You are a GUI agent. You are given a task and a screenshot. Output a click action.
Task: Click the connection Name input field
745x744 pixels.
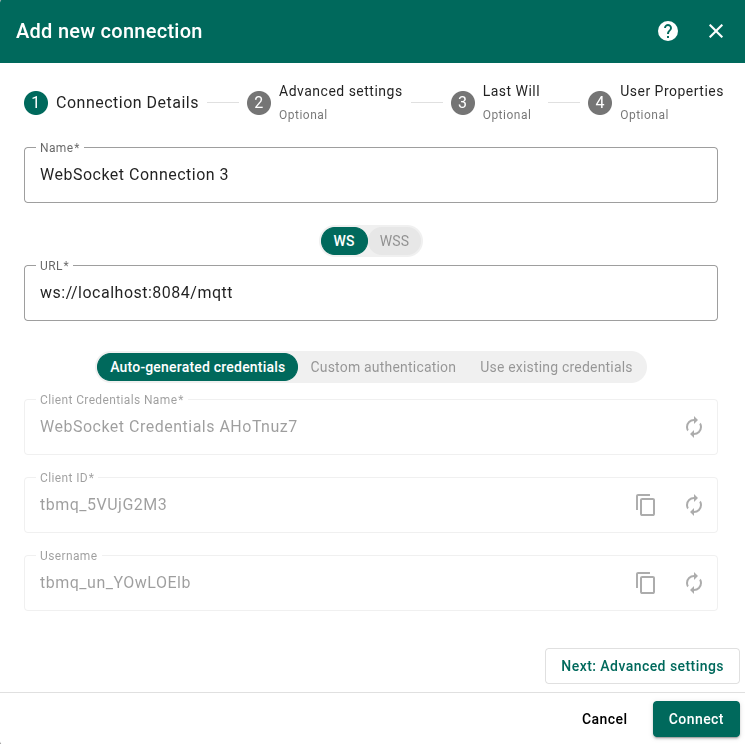point(370,175)
